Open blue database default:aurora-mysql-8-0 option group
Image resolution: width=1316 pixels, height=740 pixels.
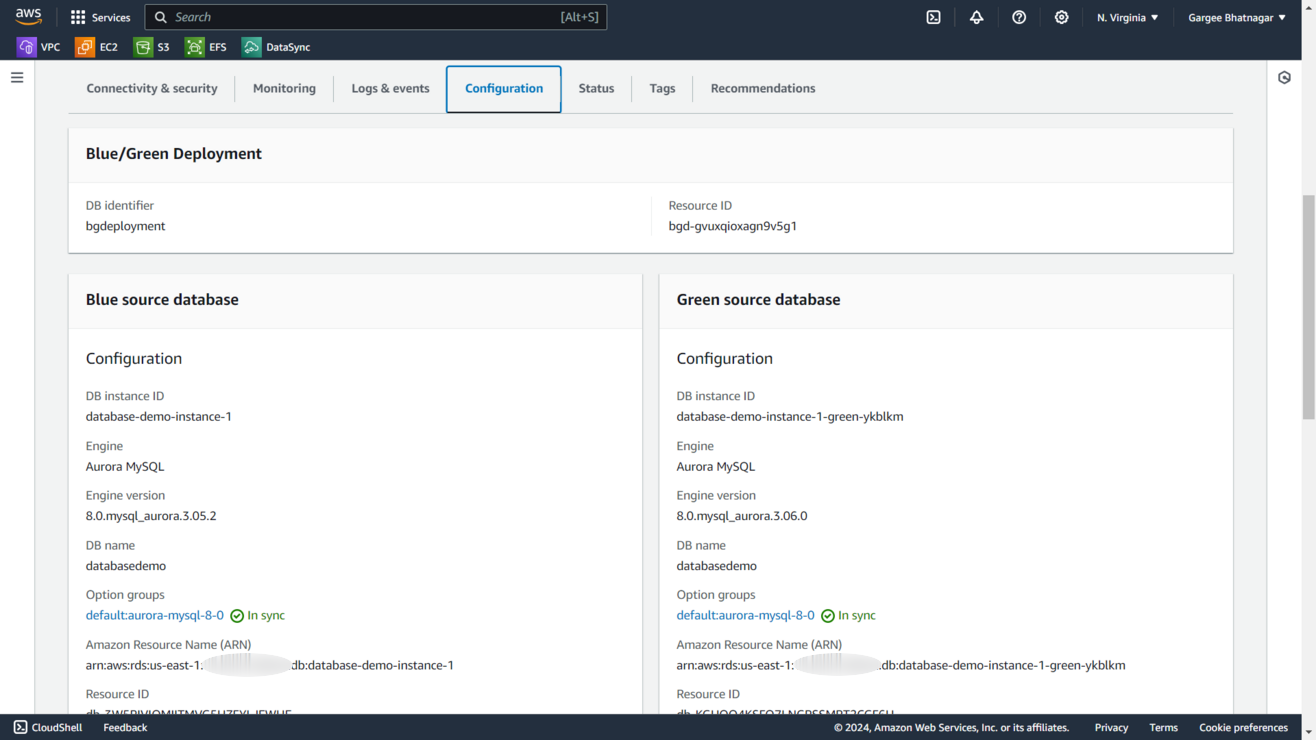click(155, 615)
